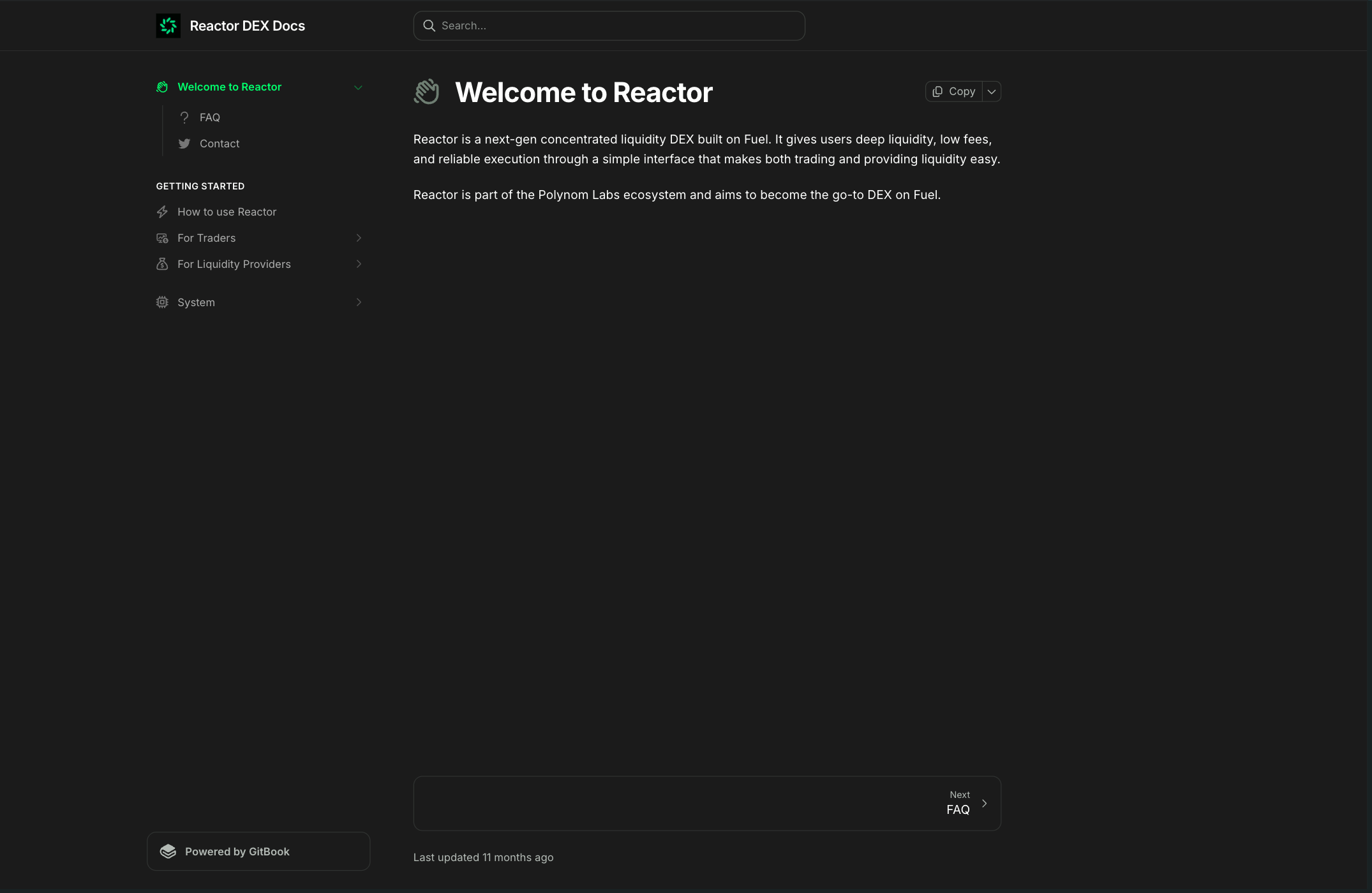Screen dimensions: 1372x893
Task: Click the Twitter bird icon next to Contact
Action: pos(184,144)
